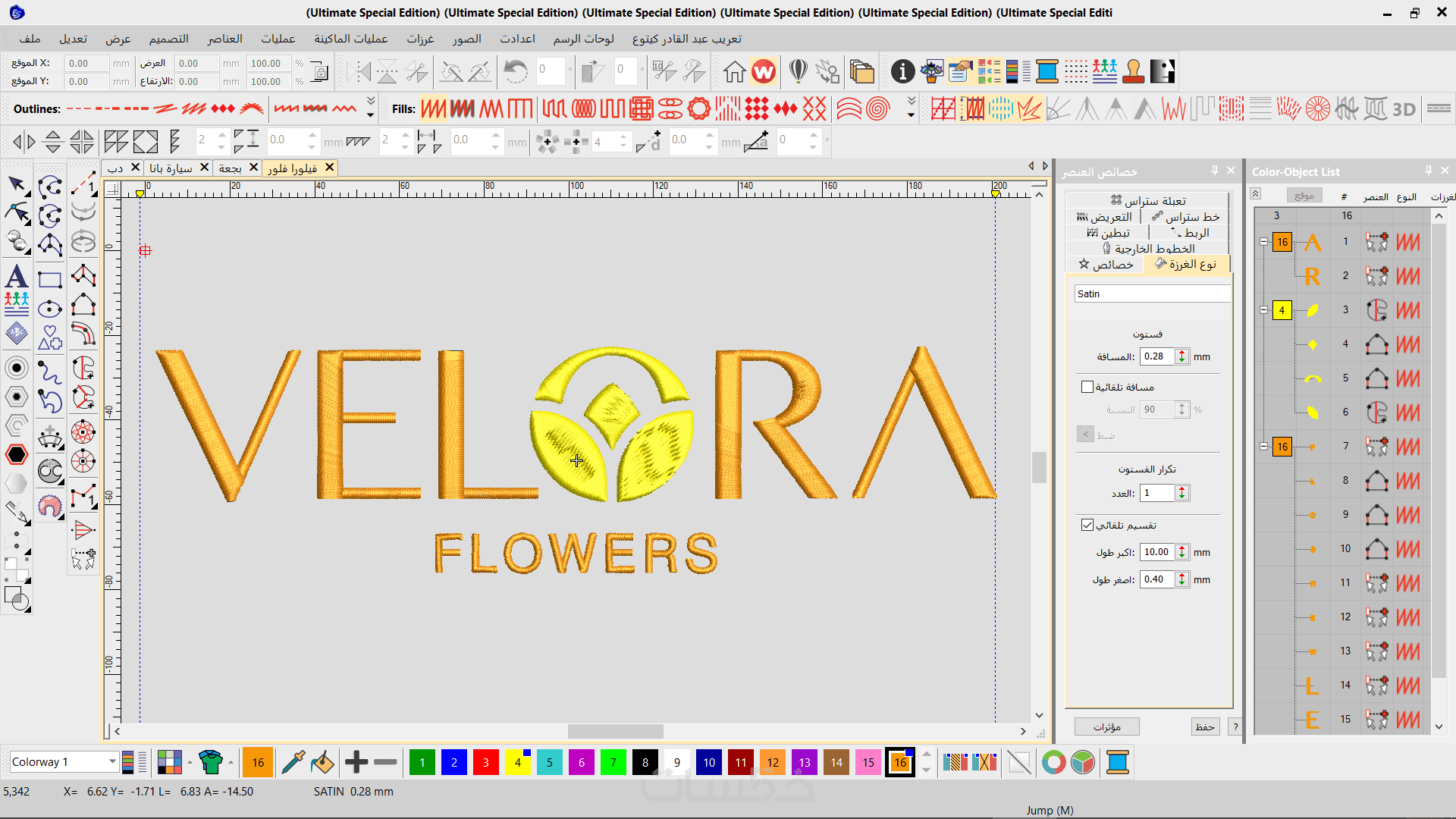The height and width of the screenshot is (819, 1456).
Task: Click the home icon in toolbar
Action: tap(734, 72)
